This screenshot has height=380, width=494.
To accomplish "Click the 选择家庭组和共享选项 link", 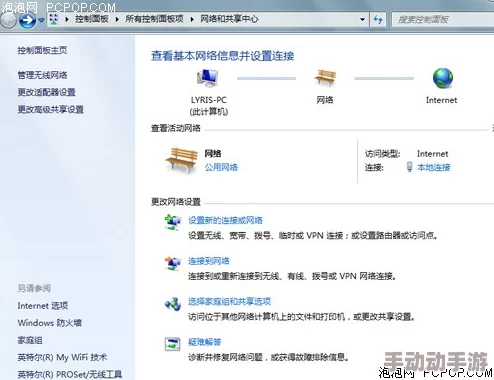I will (229, 302).
